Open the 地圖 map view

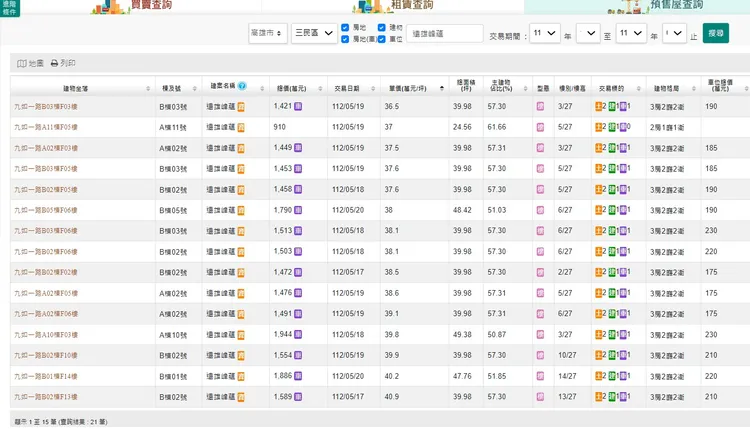pos(30,63)
